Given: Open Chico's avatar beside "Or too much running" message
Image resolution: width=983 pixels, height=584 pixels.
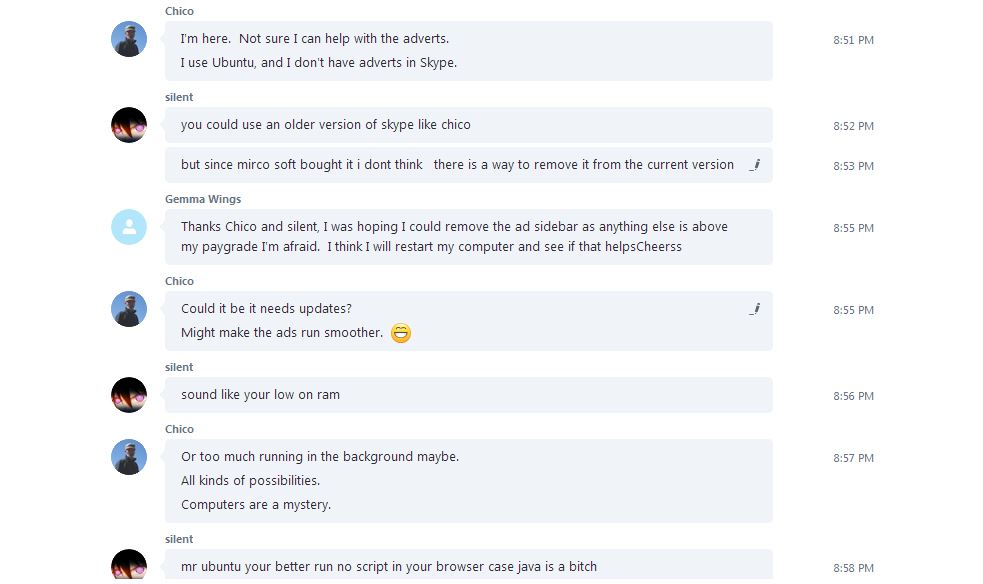Looking at the screenshot, I should [x=129, y=457].
